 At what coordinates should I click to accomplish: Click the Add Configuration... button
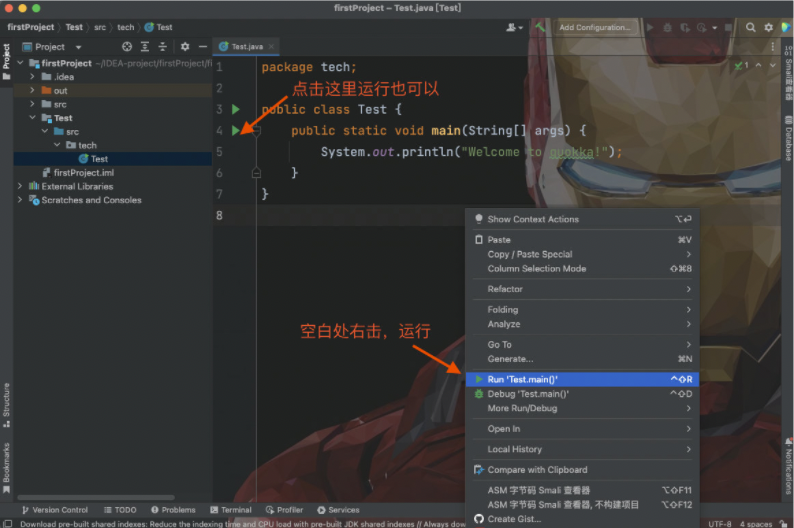(x=594, y=27)
